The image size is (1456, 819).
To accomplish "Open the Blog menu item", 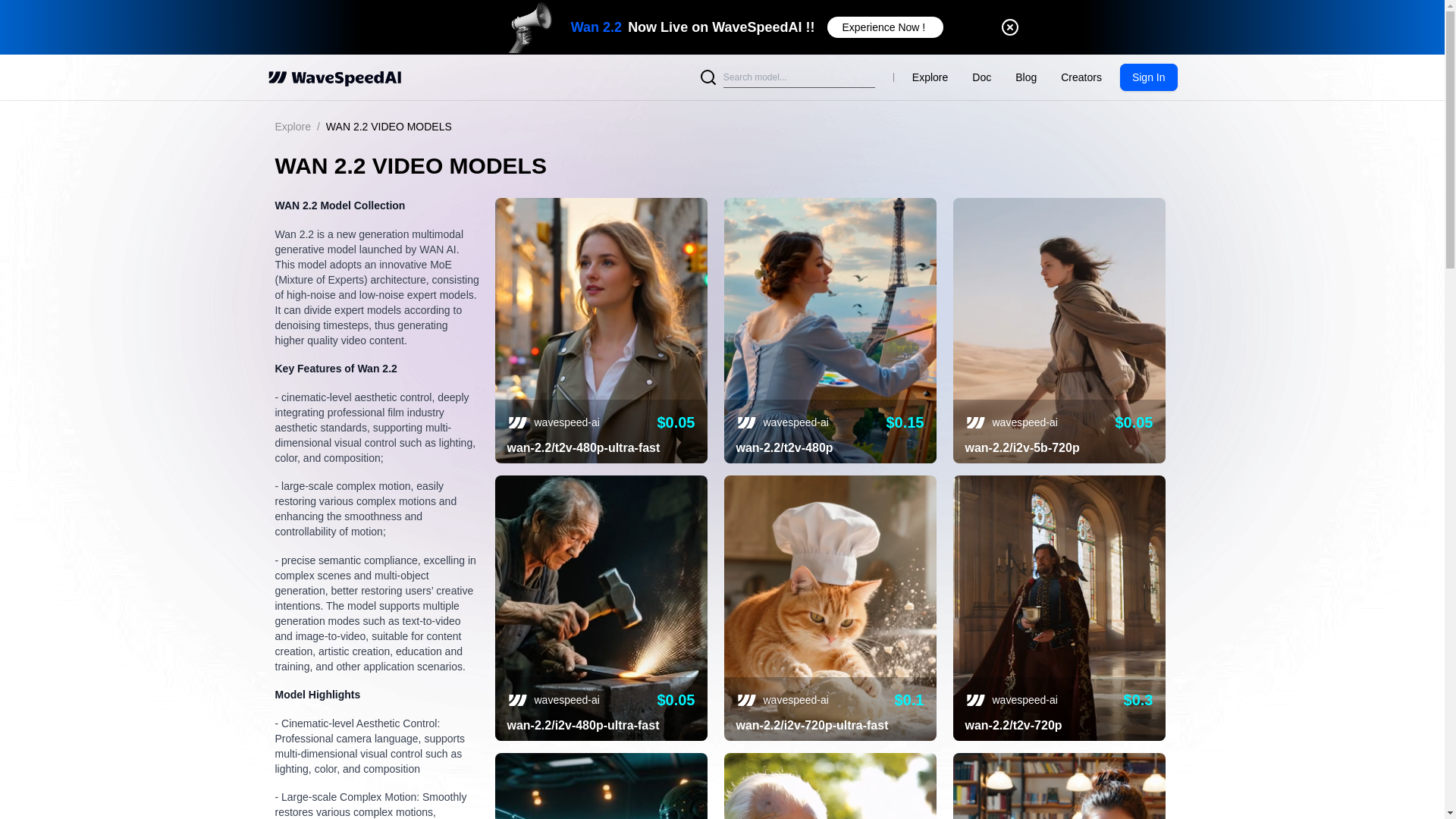I will 1025,77.
